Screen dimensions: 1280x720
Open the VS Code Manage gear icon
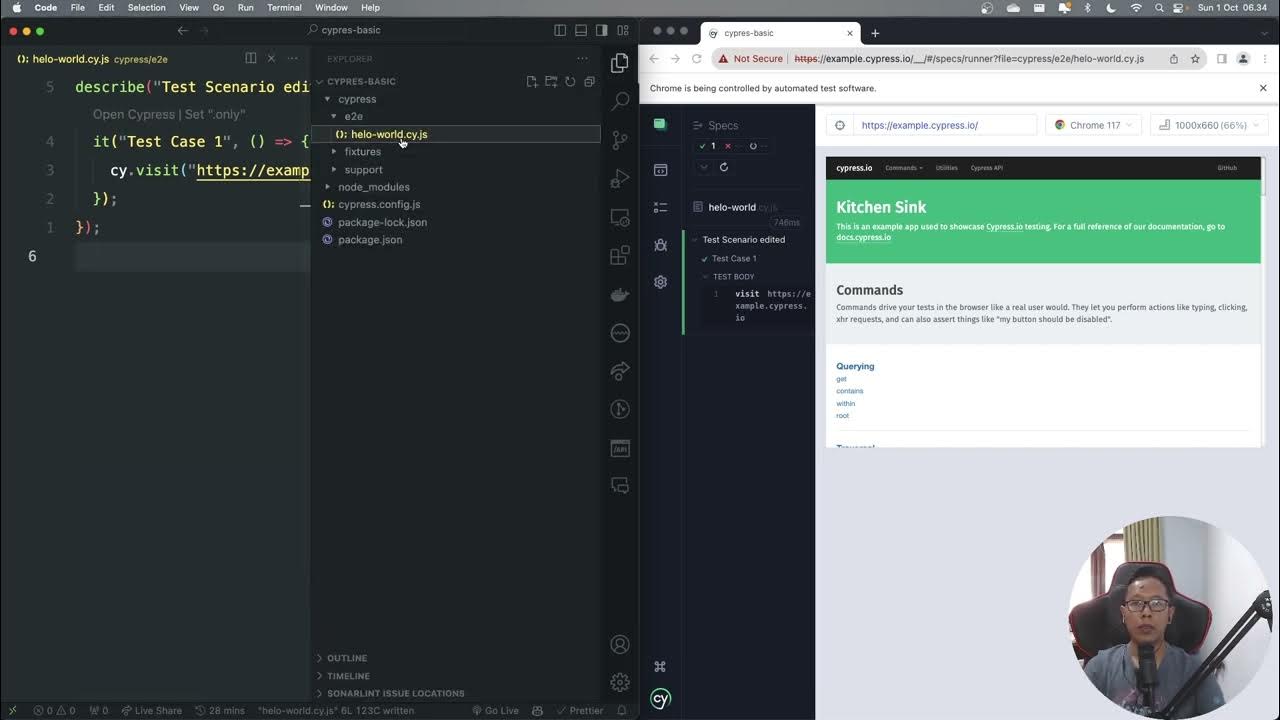point(620,683)
